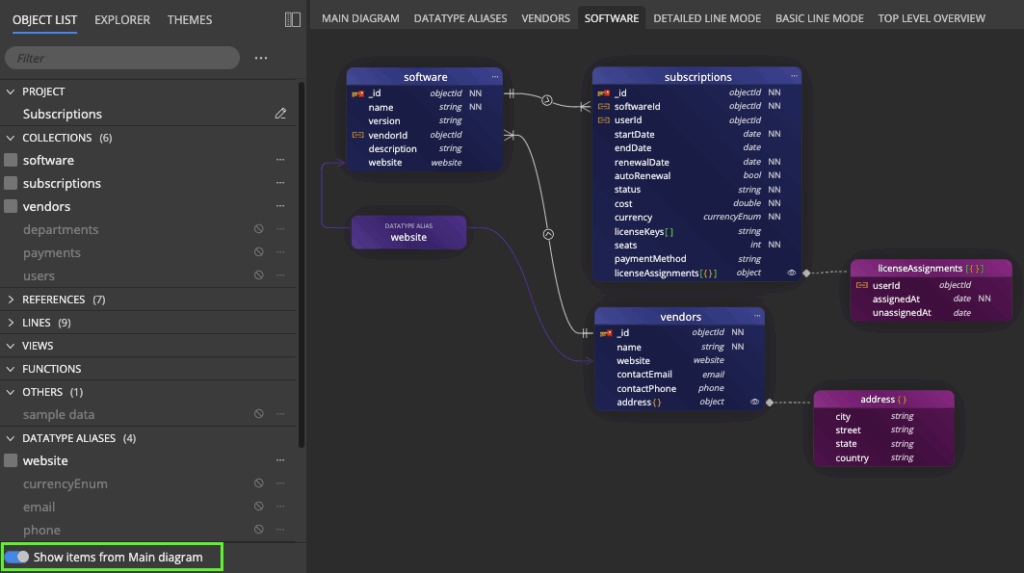Open the three-dot menu next to Filter

(261, 58)
